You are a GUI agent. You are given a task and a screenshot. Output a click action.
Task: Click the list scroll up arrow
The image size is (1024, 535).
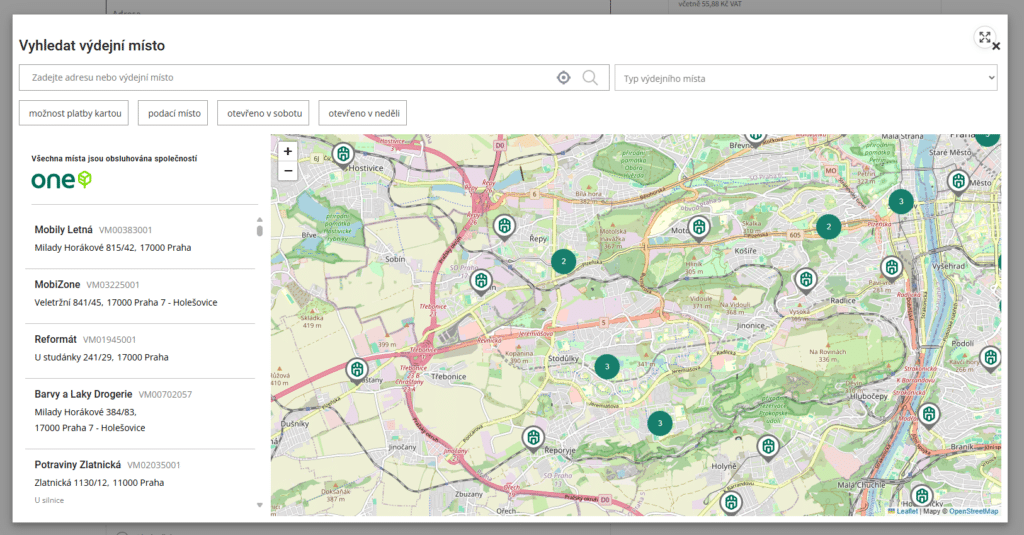(x=259, y=220)
